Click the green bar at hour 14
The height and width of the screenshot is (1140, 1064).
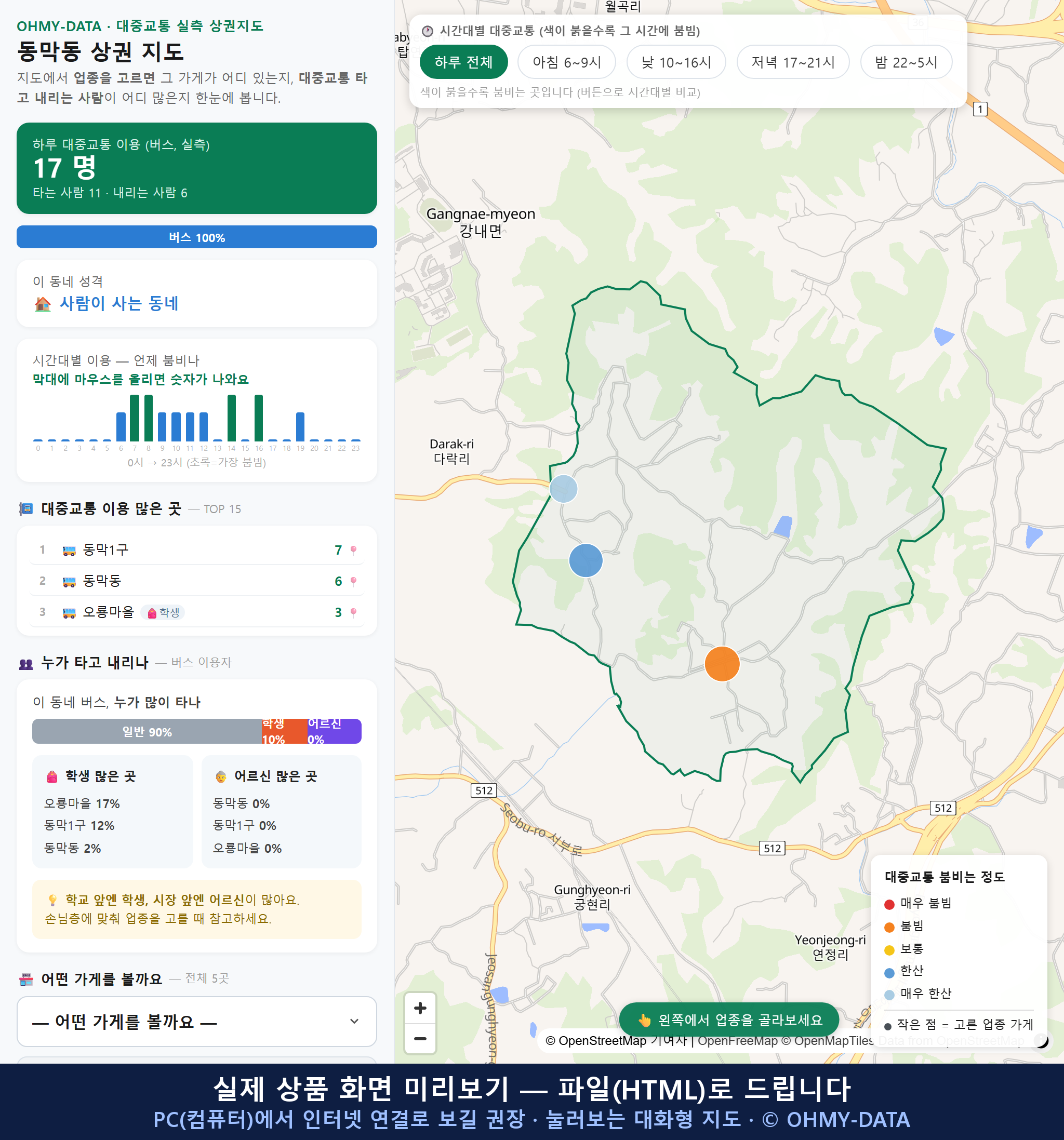(x=232, y=418)
